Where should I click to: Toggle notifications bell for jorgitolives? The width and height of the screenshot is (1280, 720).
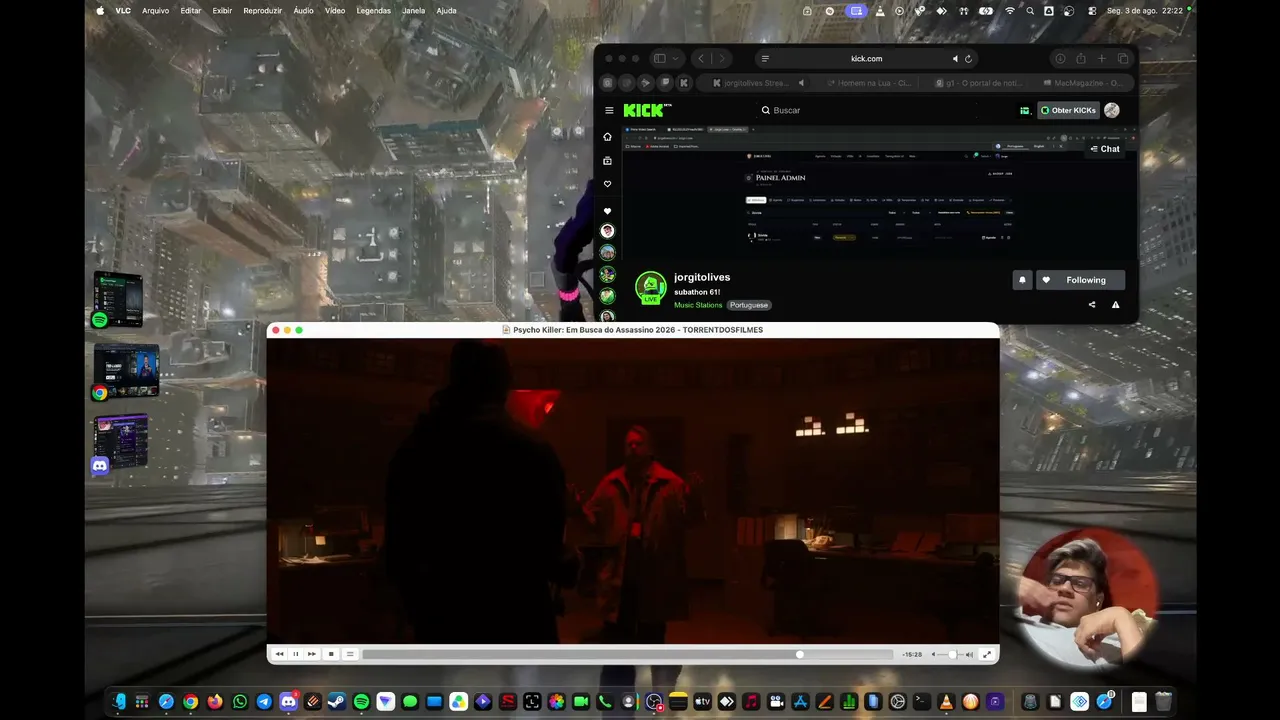(x=1022, y=280)
